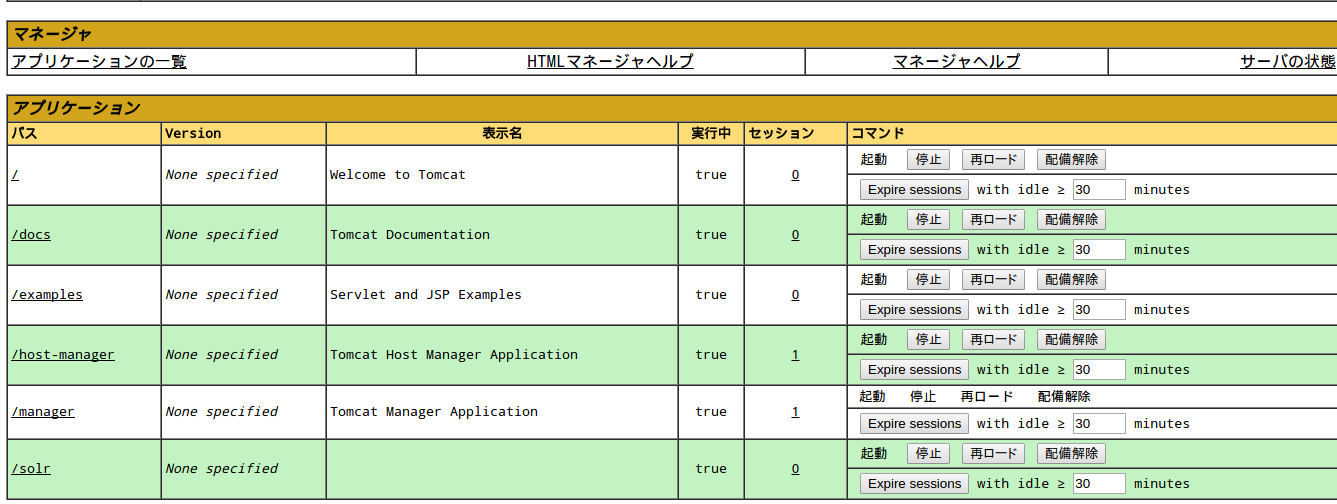This screenshot has width=1337, height=504.
Task: Click Expire sessions for /docs row
Action: point(914,250)
